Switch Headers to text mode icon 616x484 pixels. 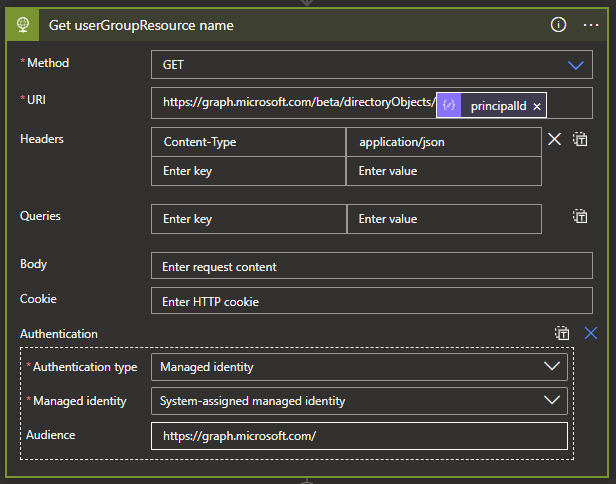pyautogui.click(x=580, y=140)
